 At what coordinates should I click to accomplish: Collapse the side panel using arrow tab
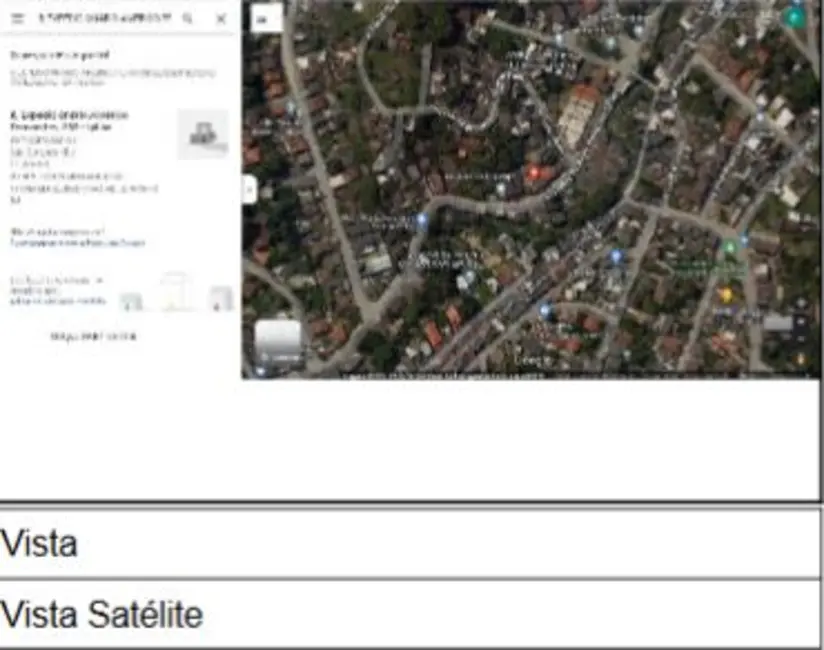pos(249,189)
